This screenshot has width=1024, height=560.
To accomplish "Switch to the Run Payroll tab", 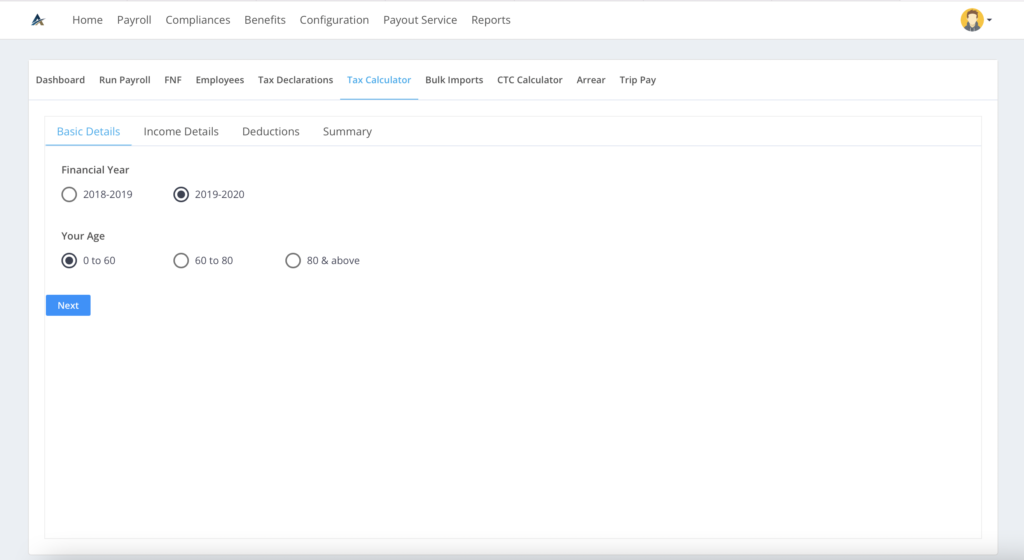I will [125, 80].
